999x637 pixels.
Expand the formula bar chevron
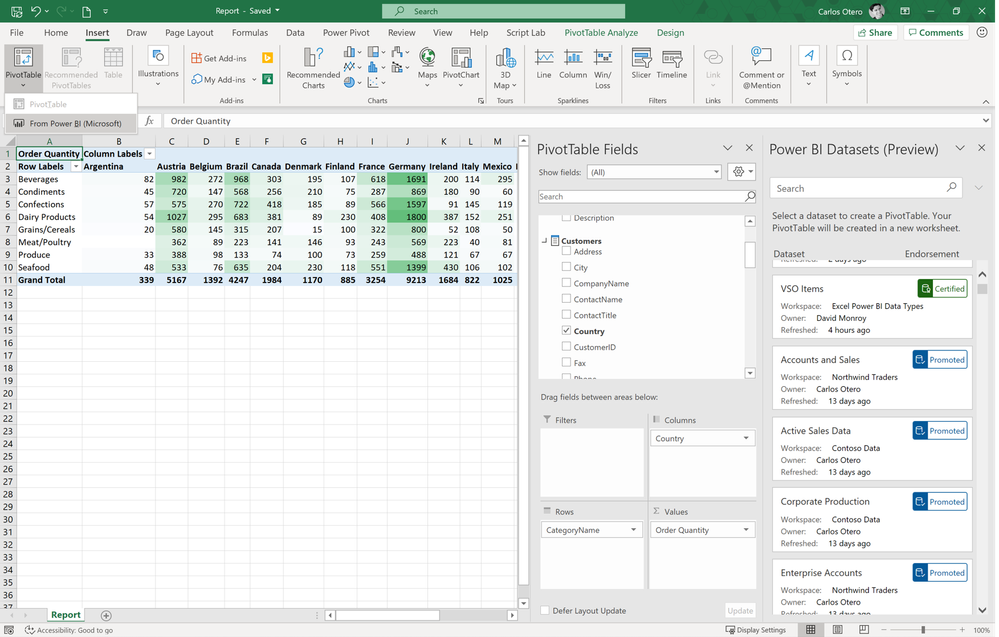pyautogui.click(x=986, y=120)
